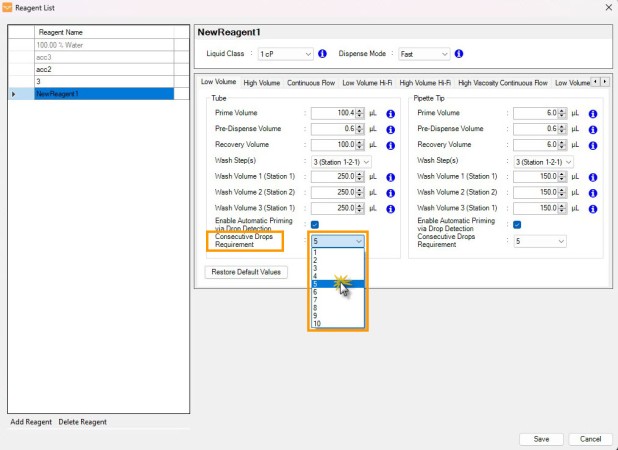Image resolution: width=618 pixels, height=450 pixels.
Task: Switch to the High Volume tab
Action: pyautogui.click(x=262, y=83)
